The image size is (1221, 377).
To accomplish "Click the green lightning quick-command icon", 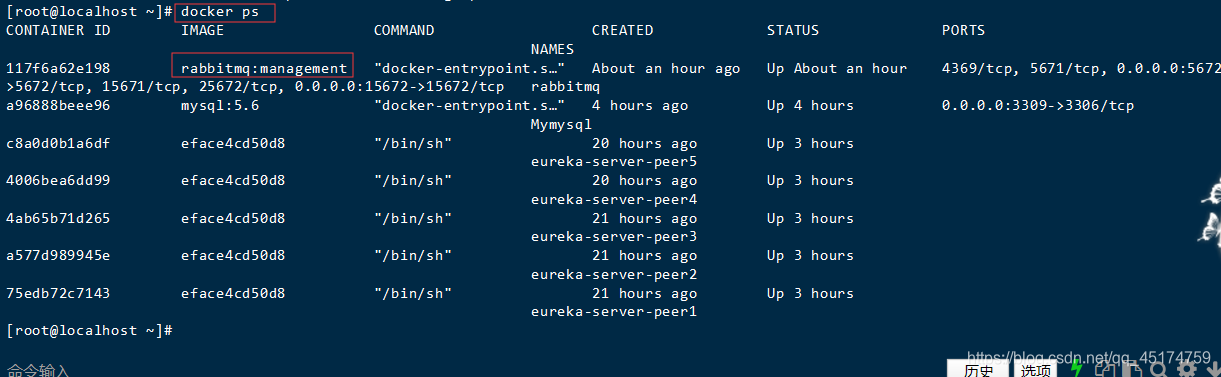I will 1076,368.
